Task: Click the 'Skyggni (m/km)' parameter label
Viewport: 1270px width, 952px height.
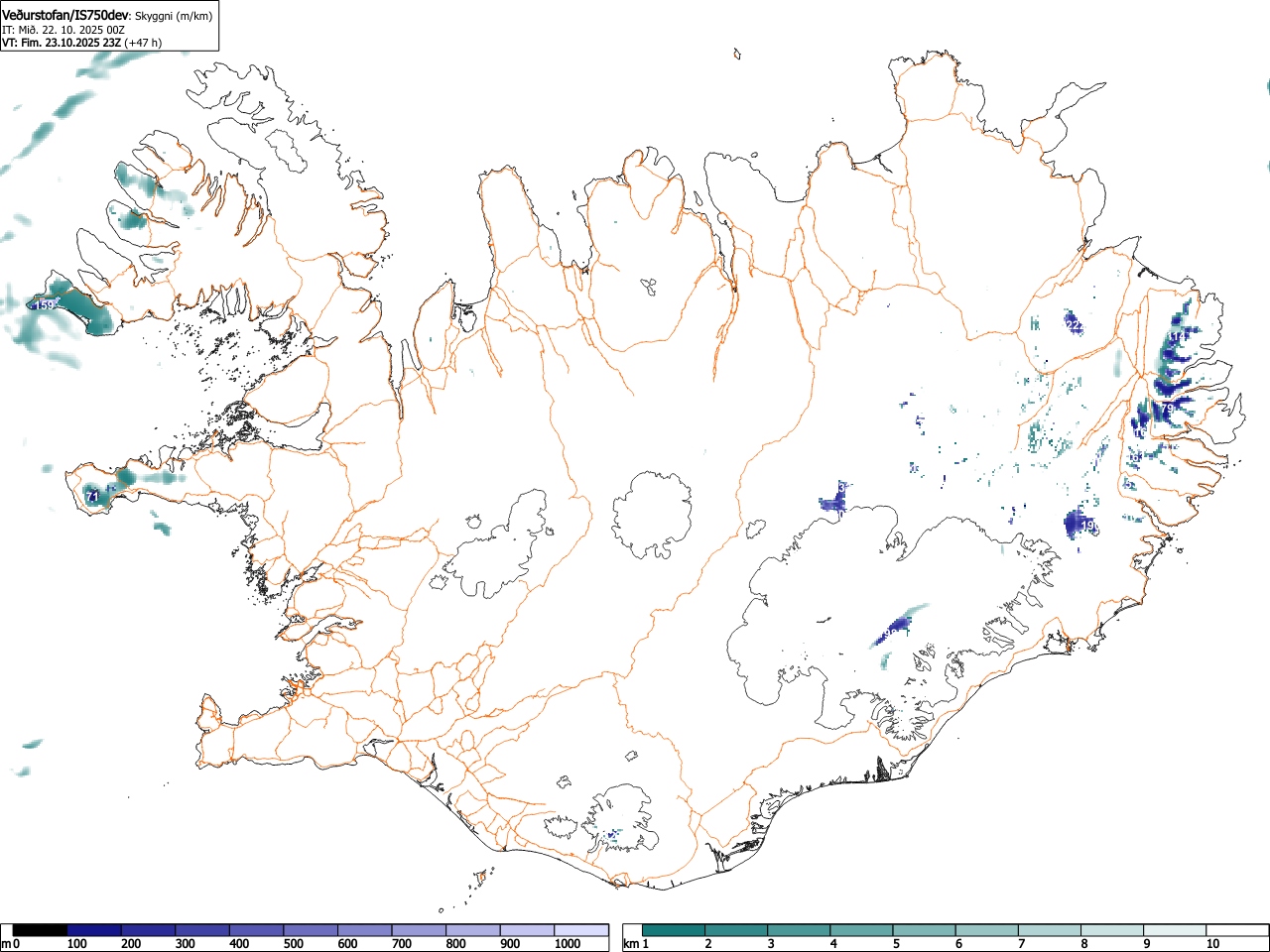Action: pyautogui.click(x=173, y=15)
